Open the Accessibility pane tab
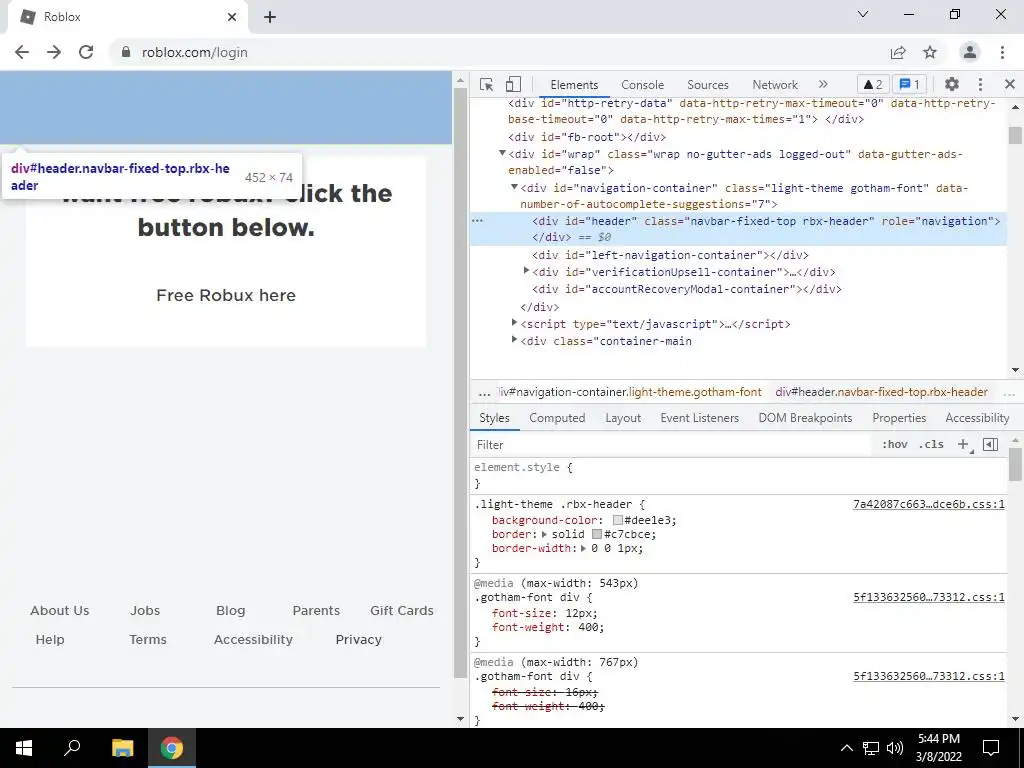 coord(977,418)
